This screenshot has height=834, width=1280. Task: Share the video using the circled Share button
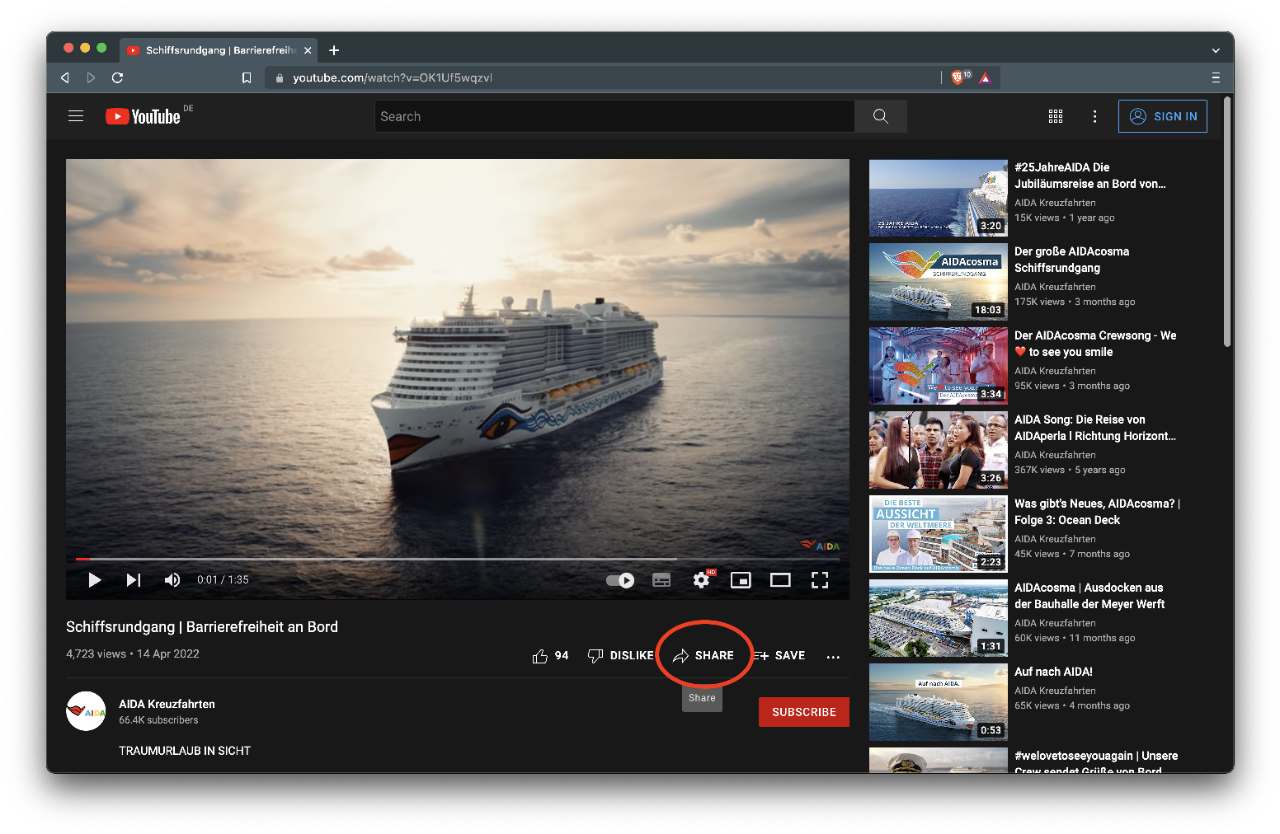click(703, 655)
